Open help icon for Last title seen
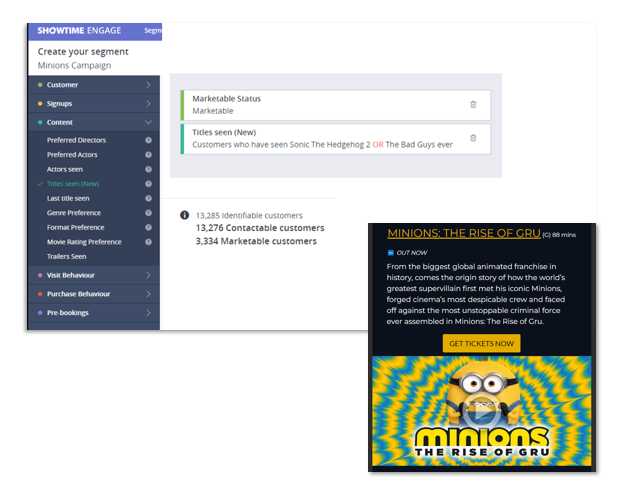The width and height of the screenshot is (631, 483). [x=148, y=198]
